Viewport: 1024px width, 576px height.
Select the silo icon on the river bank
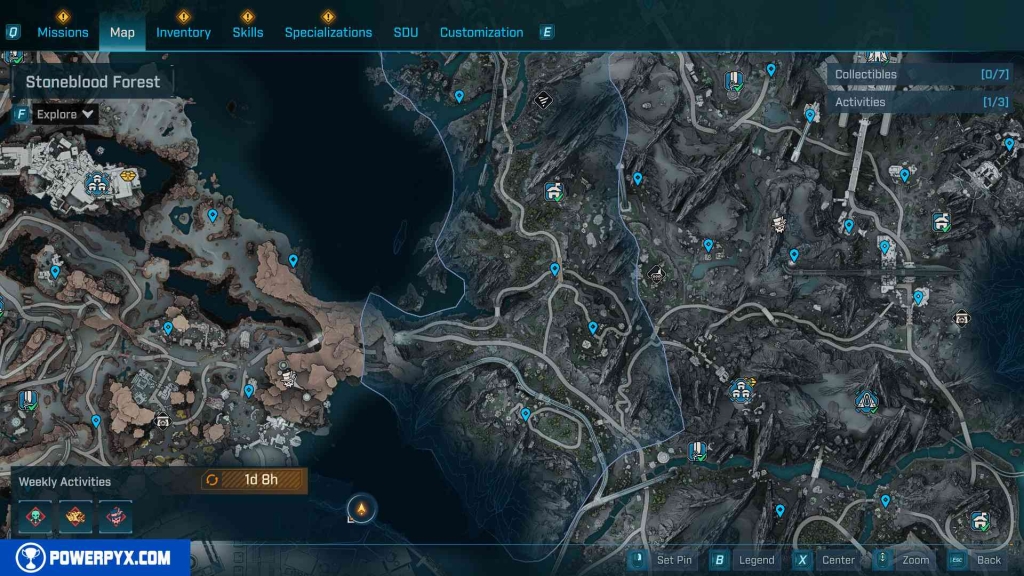click(697, 451)
